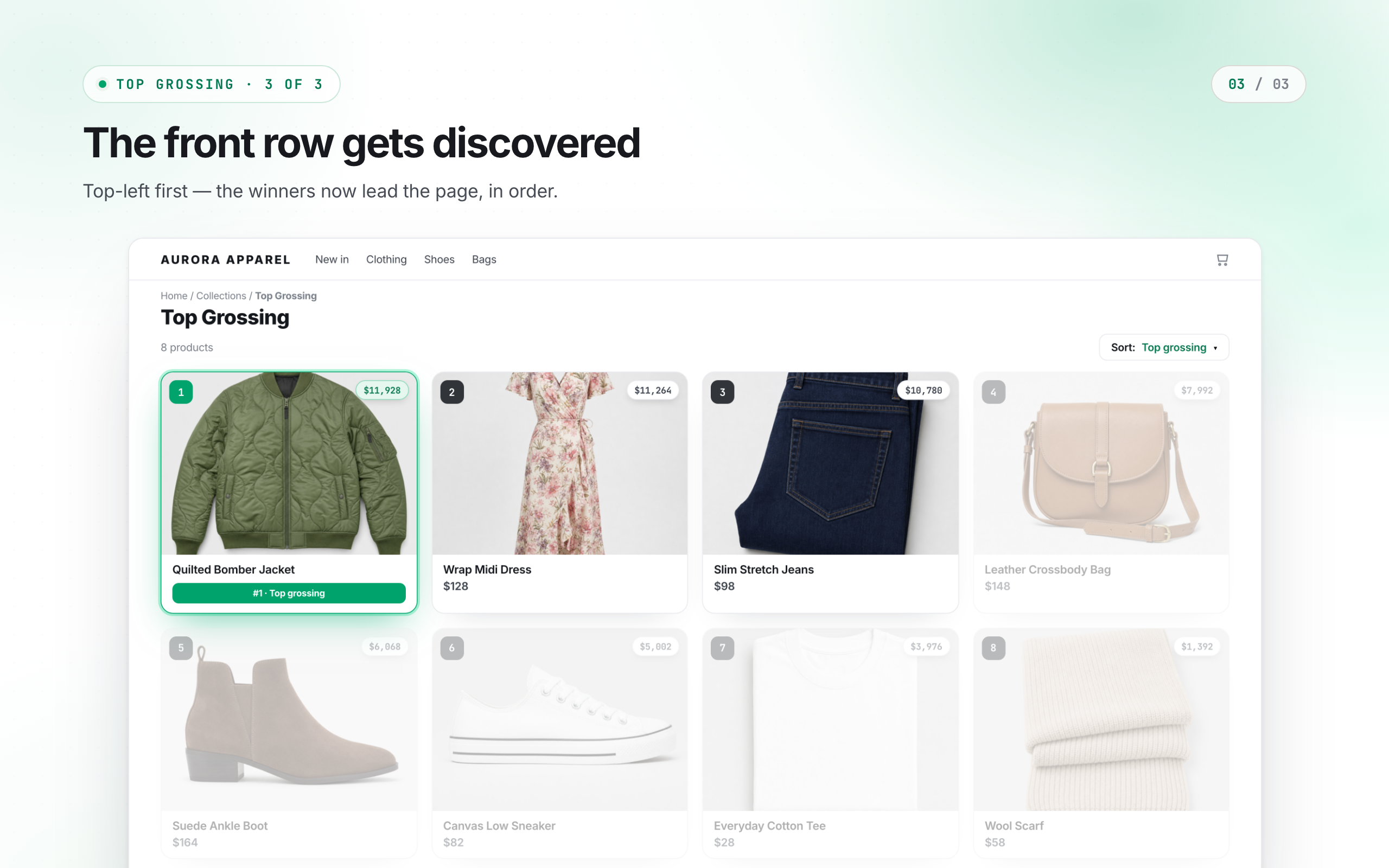Click the $10,780 revenue tag
The image size is (1389, 868).
click(923, 391)
